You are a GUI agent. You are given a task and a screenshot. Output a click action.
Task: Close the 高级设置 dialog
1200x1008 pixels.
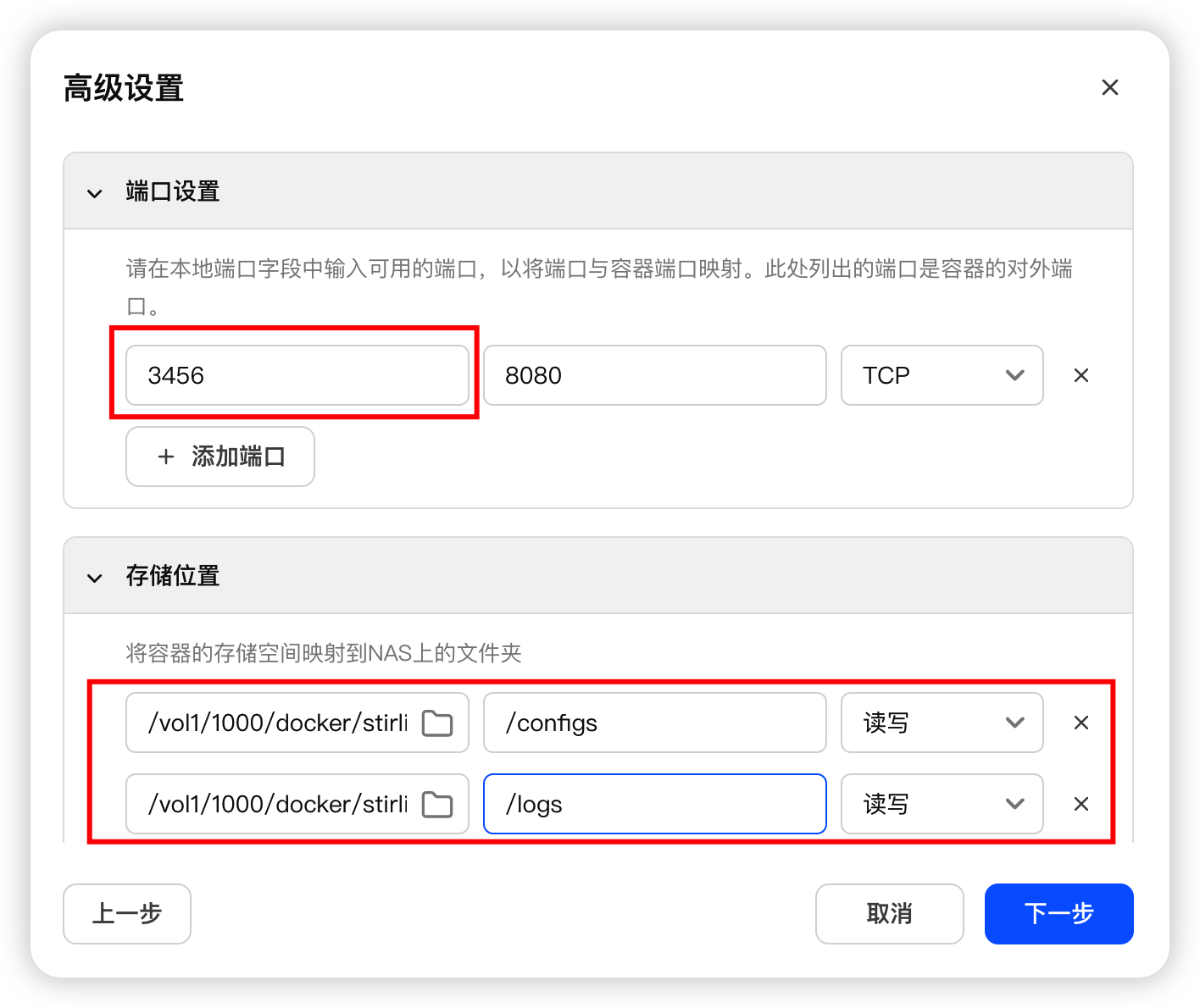coord(1109,87)
